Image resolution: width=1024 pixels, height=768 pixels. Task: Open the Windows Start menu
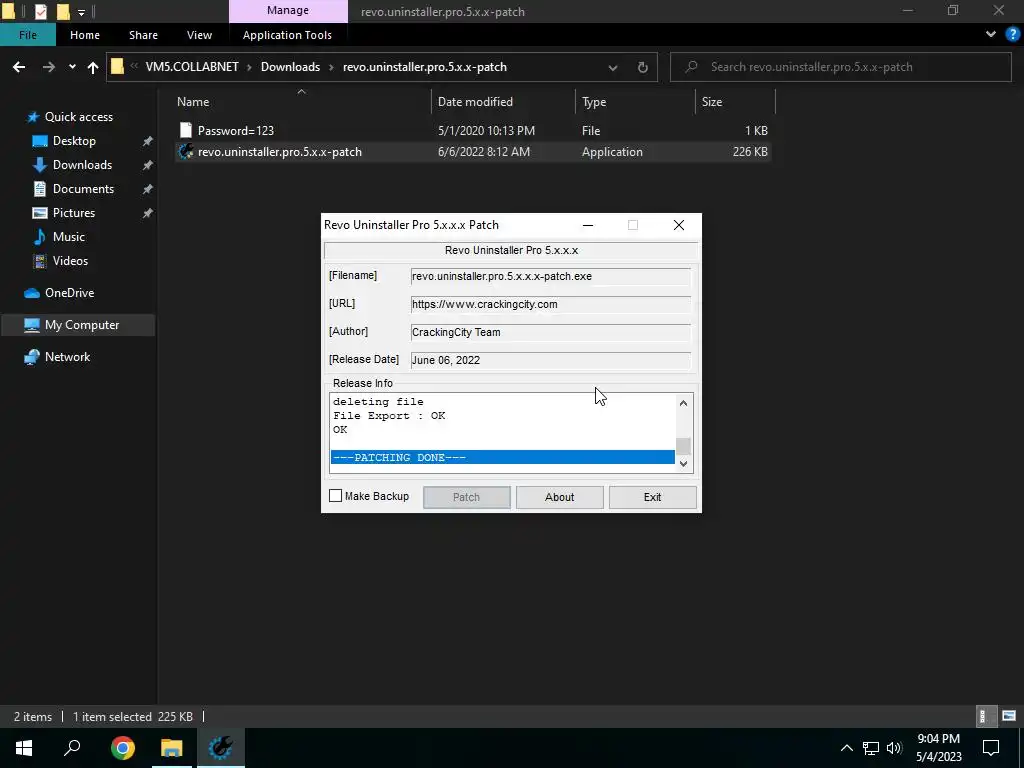tap(24, 748)
